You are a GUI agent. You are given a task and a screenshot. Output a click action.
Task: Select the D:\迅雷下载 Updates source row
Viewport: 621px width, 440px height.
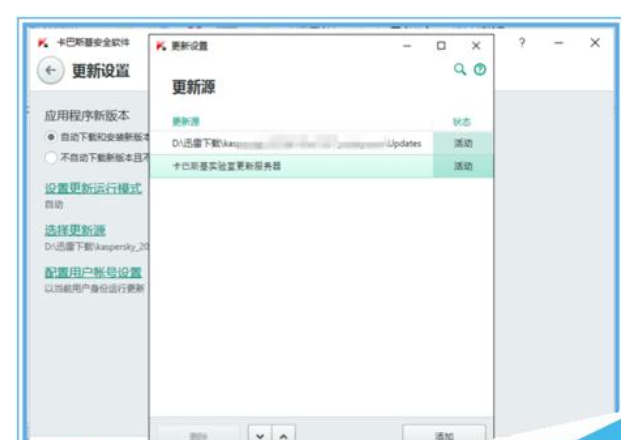click(291, 143)
